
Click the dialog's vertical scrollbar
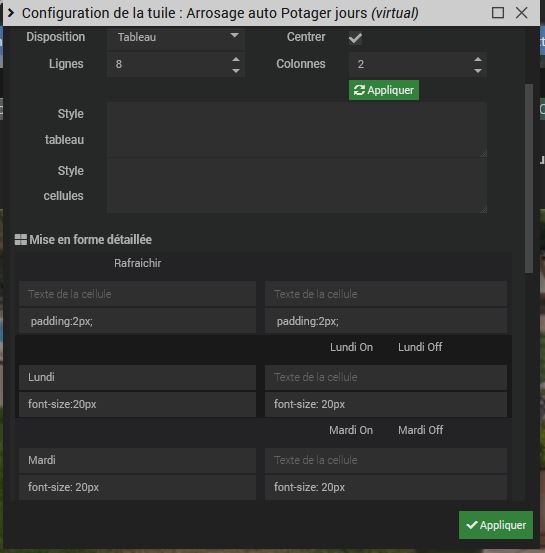pos(528,178)
